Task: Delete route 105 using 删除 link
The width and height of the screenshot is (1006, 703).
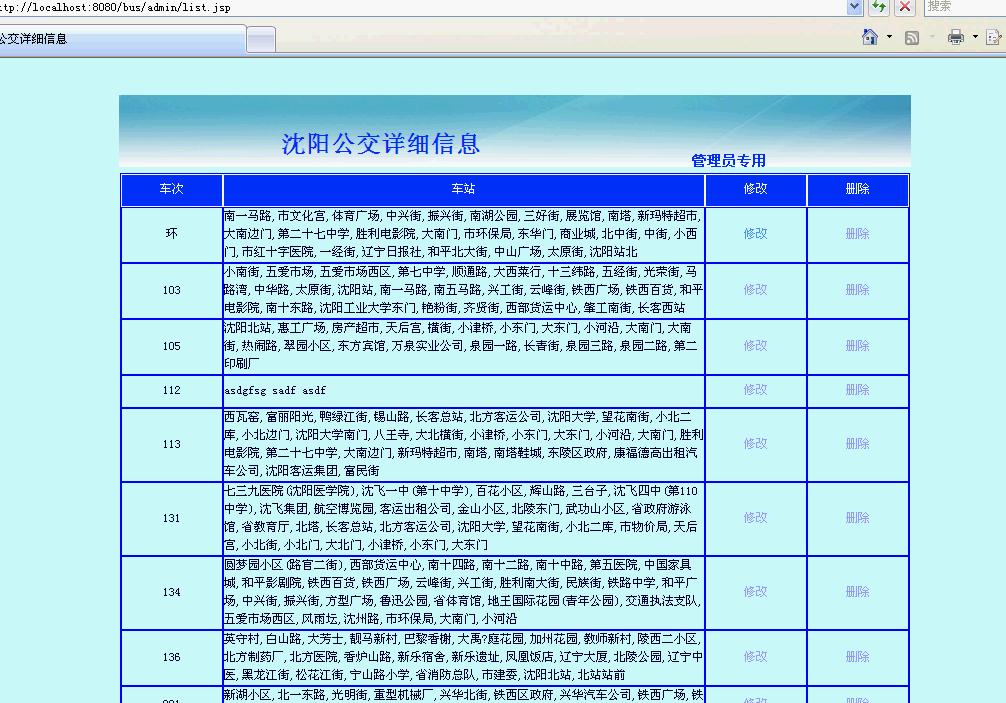Action: [857, 346]
